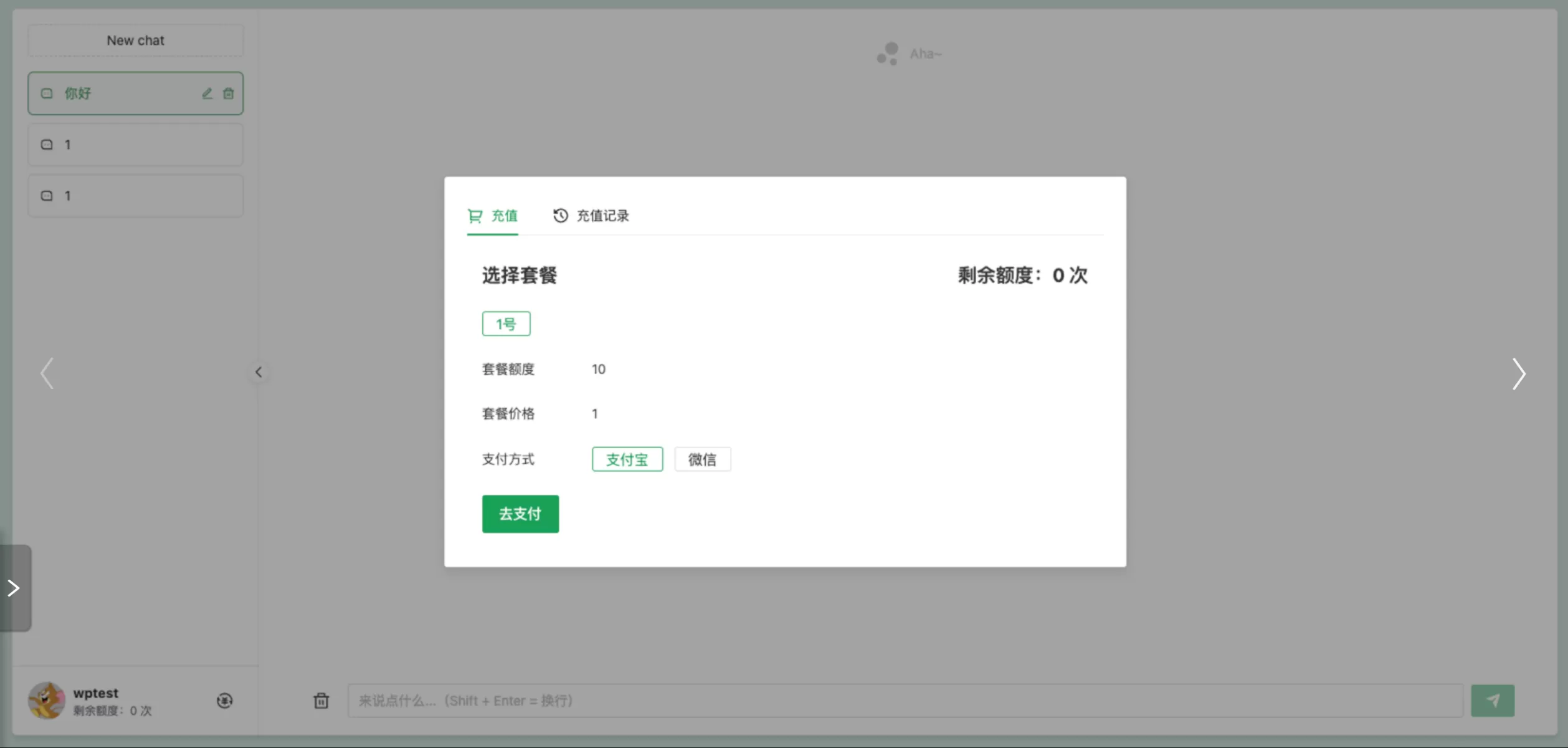Select the 1号 package option
This screenshot has width=1568, height=748.
506,324
